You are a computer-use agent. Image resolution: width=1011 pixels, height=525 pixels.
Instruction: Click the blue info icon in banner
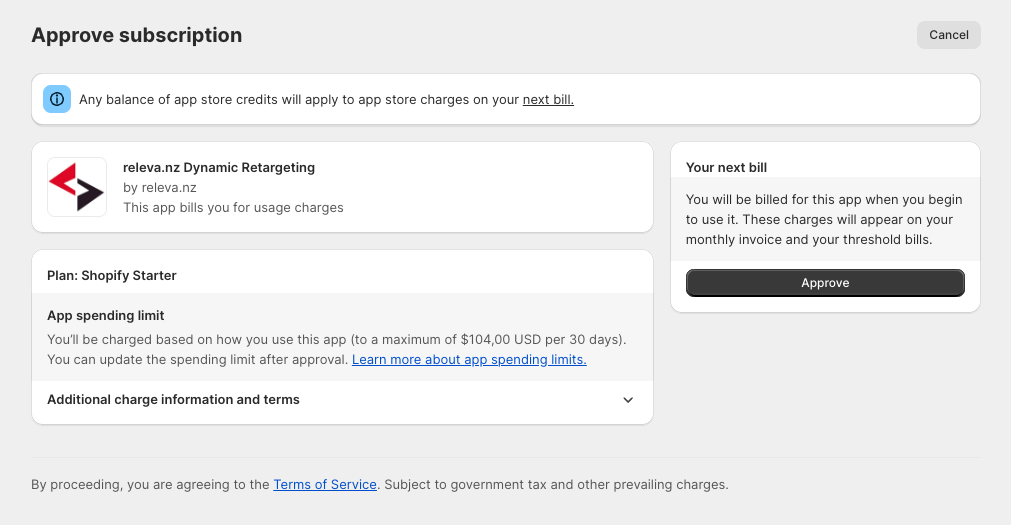click(x=57, y=99)
